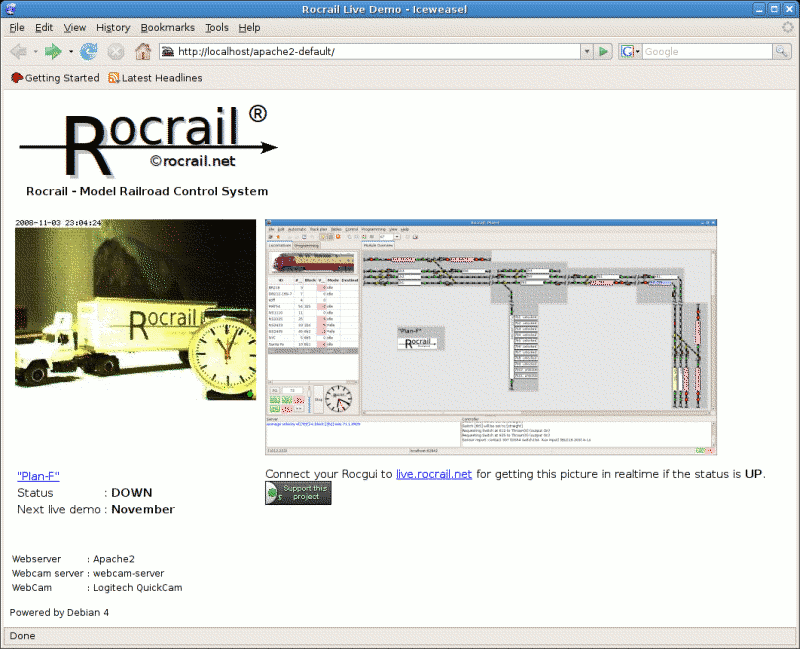Screen dimensions: 800x649
Task: Go to the browser Home page
Action: (143, 51)
